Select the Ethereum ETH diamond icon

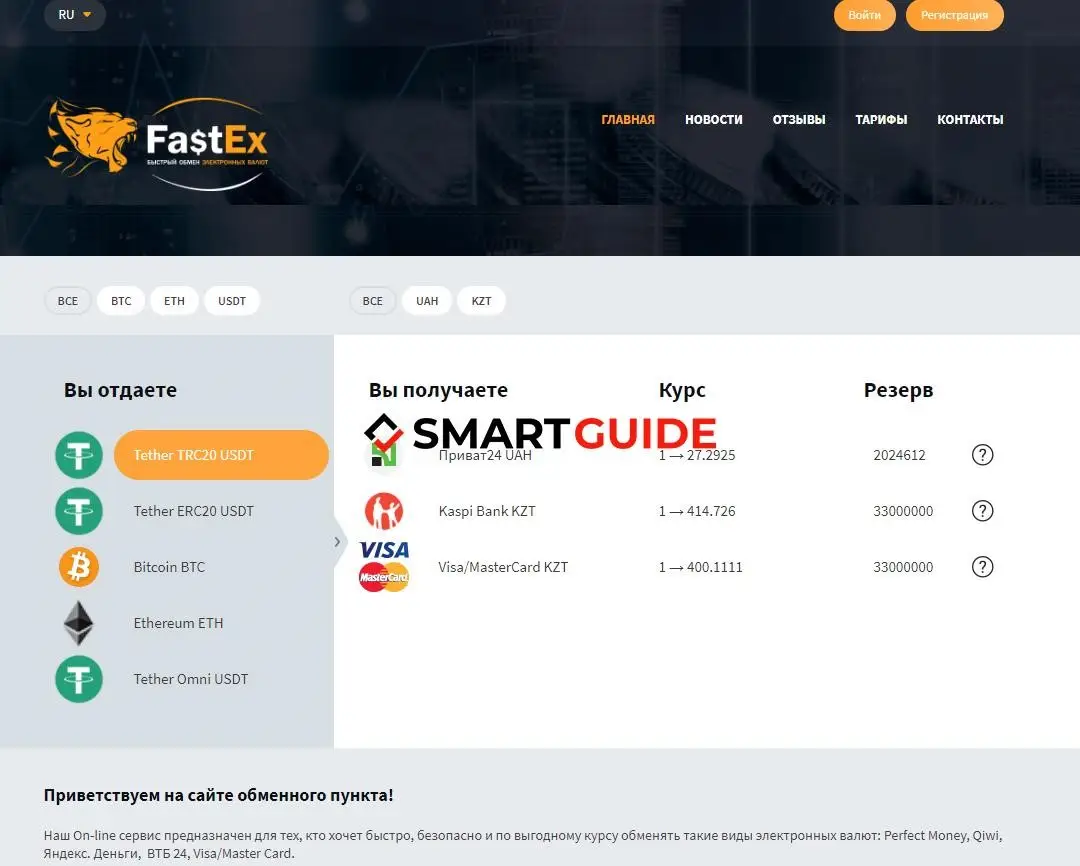pos(79,623)
